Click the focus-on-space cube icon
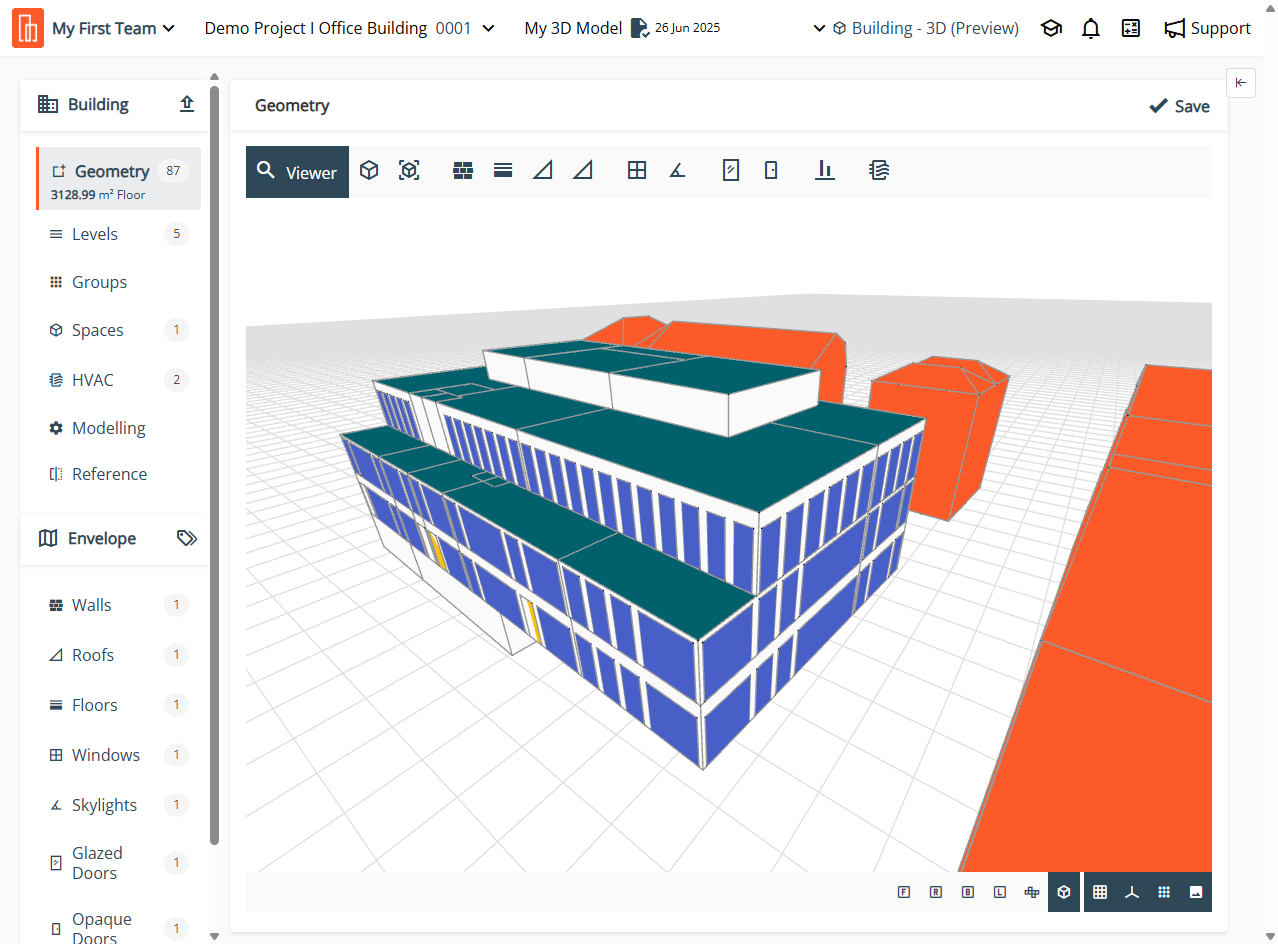The width and height of the screenshot is (1278, 944). 409,171
